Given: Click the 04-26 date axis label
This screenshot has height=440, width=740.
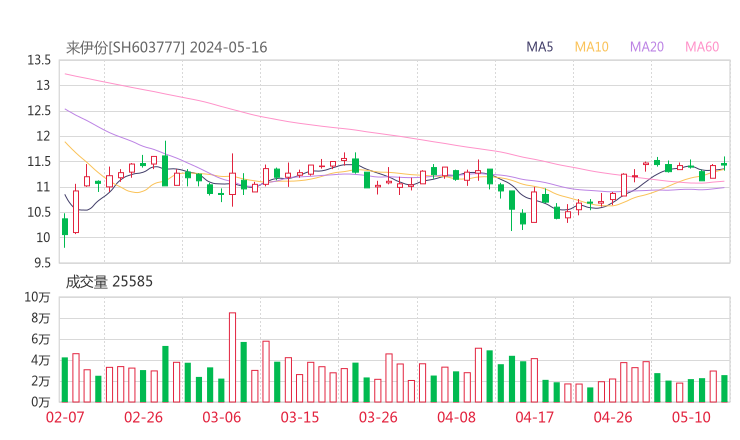Looking at the screenshot, I should (613, 417).
